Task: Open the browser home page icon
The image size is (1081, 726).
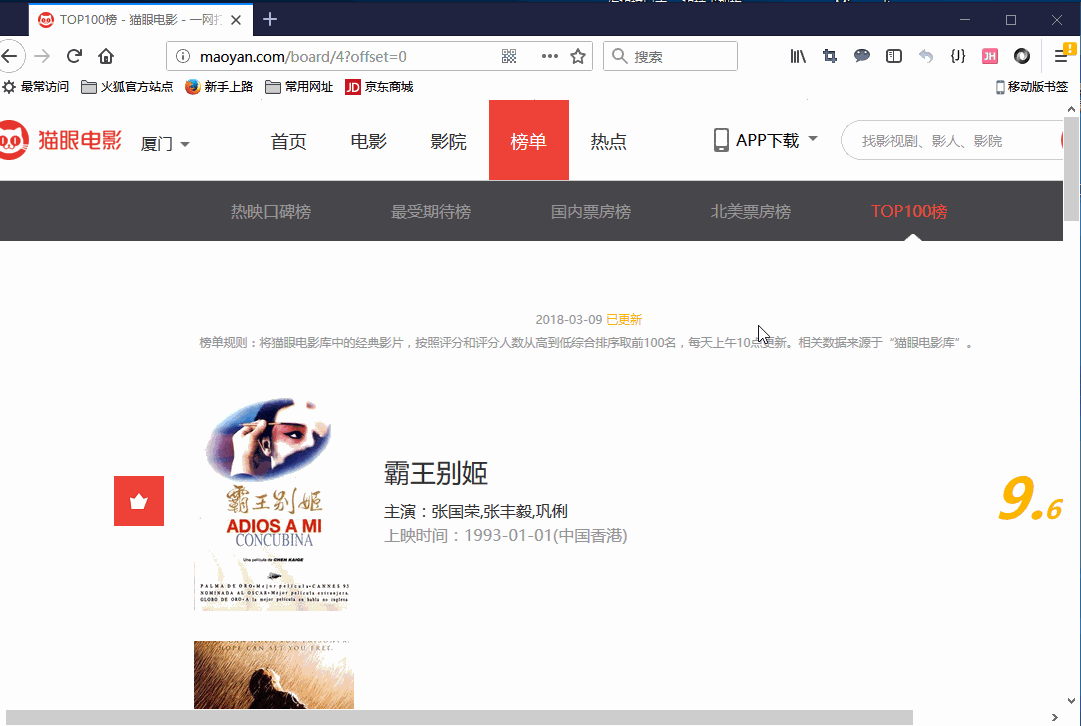Action: tap(105, 57)
